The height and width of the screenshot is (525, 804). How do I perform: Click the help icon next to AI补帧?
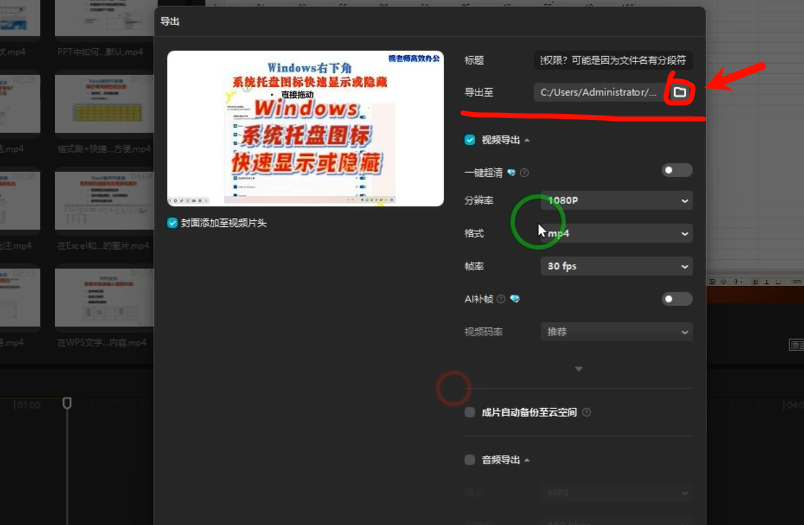[501, 299]
